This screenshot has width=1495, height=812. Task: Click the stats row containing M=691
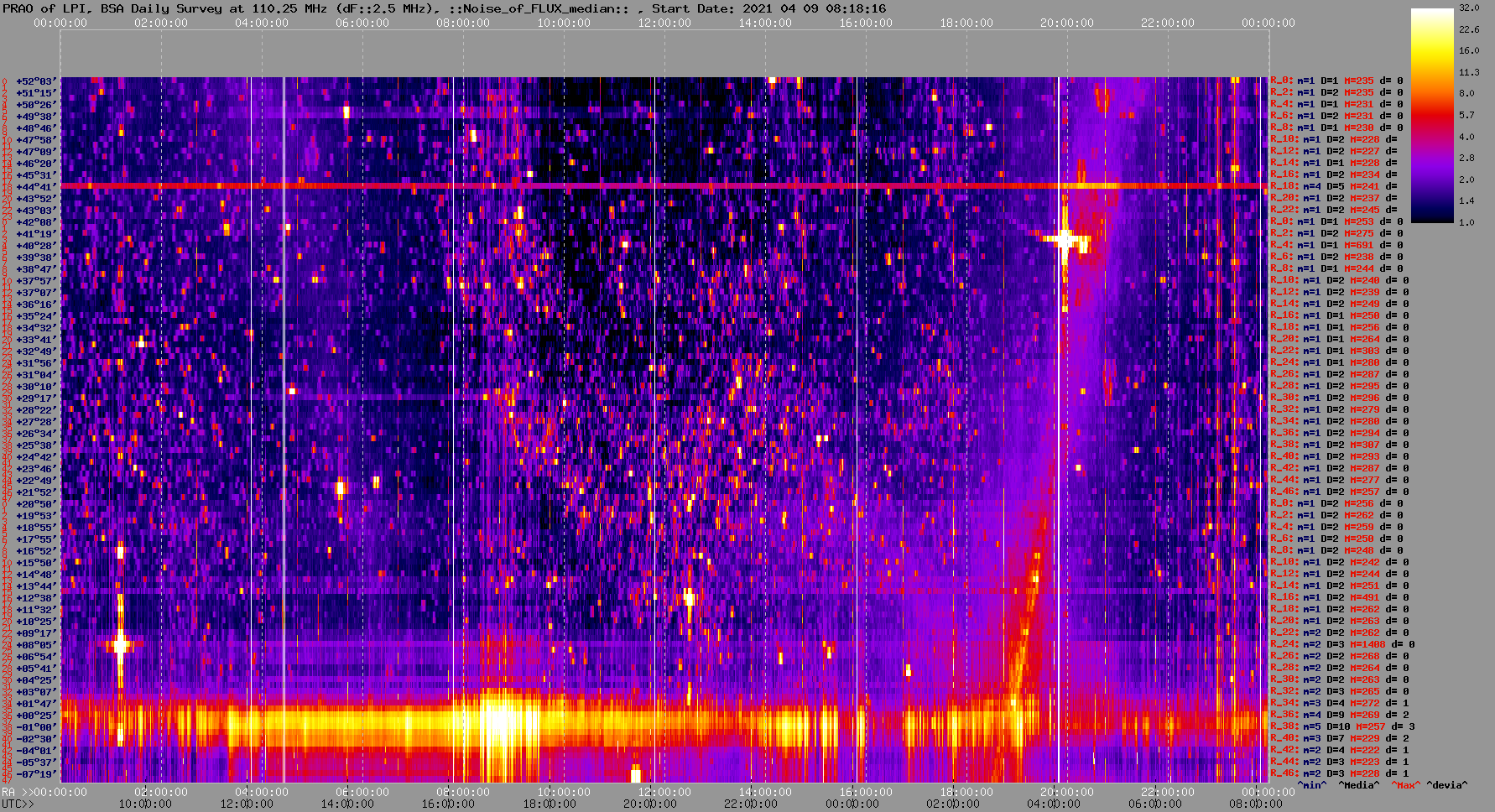coord(1336,246)
